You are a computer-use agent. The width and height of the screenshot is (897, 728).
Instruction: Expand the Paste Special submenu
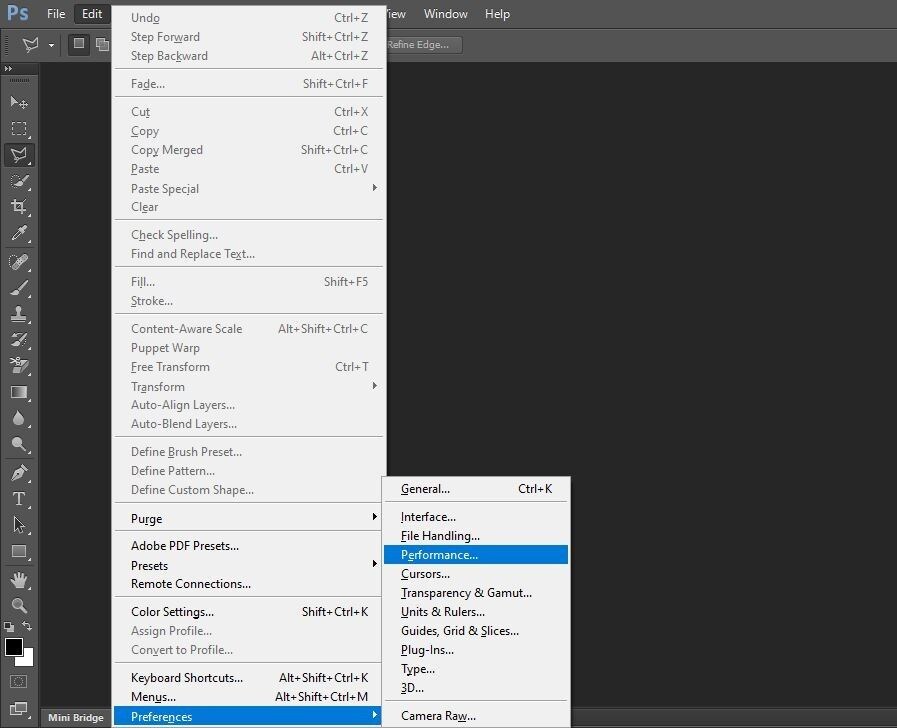pyautogui.click(x=248, y=188)
